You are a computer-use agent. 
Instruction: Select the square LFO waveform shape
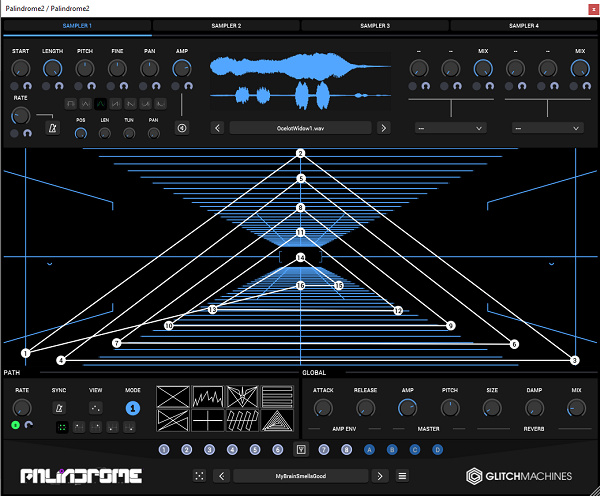(70, 104)
